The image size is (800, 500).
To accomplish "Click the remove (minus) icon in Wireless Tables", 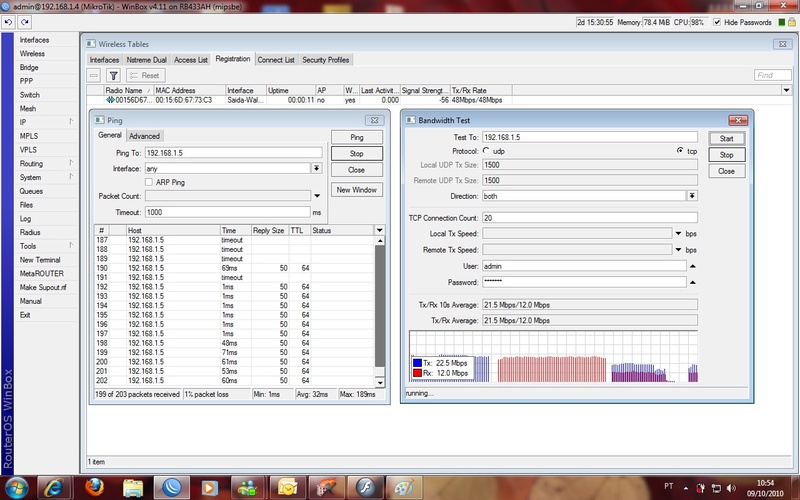I will tap(95, 75).
